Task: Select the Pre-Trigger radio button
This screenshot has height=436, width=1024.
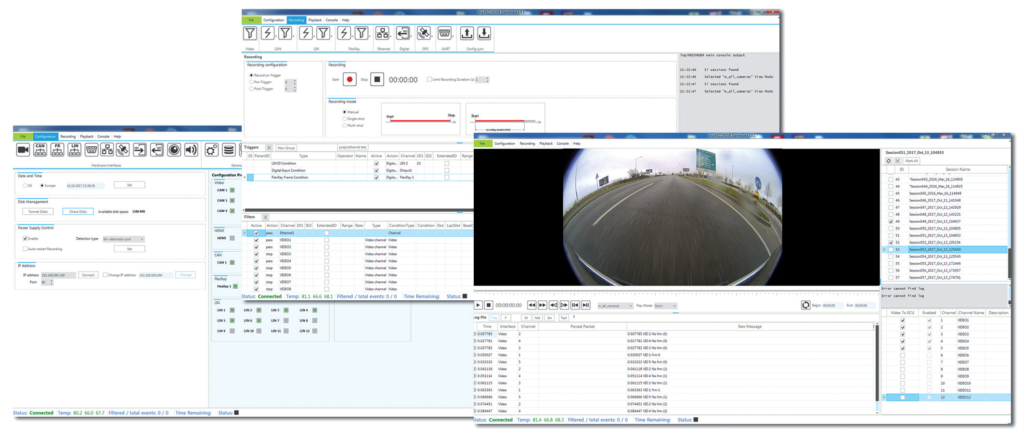Action: coord(252,82)
